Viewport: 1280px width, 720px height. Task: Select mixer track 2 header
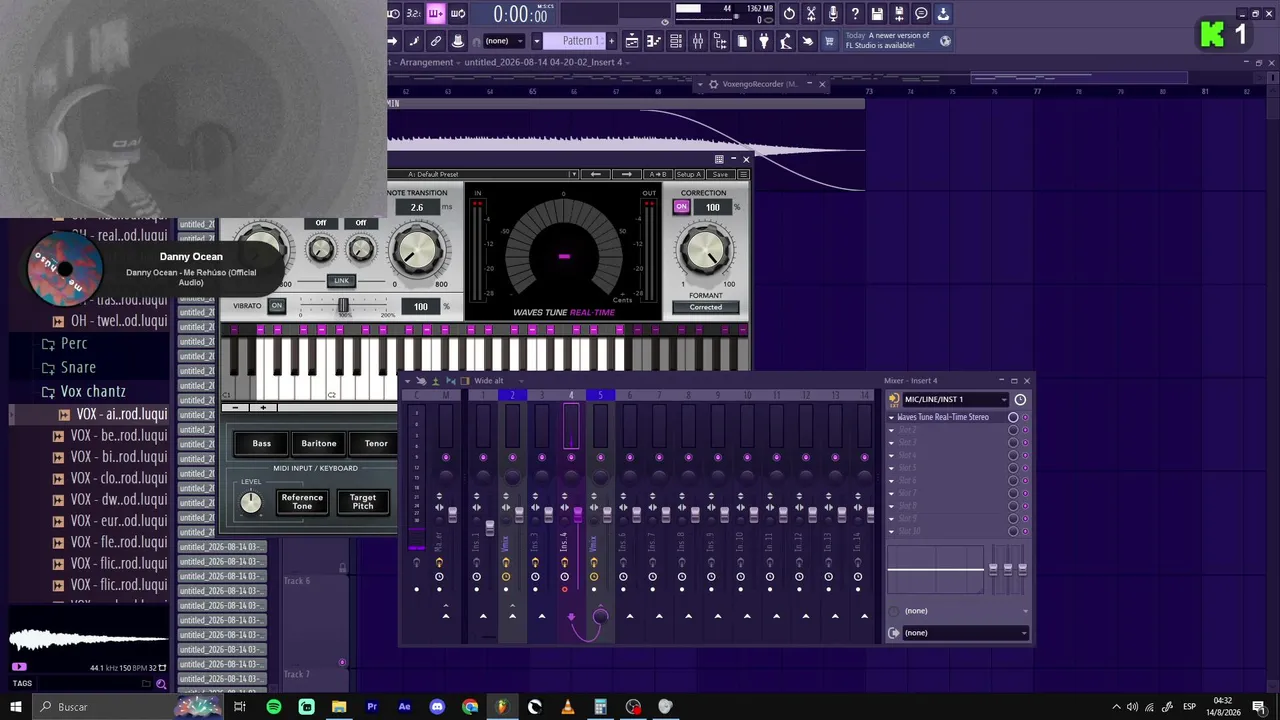(512, 395)
